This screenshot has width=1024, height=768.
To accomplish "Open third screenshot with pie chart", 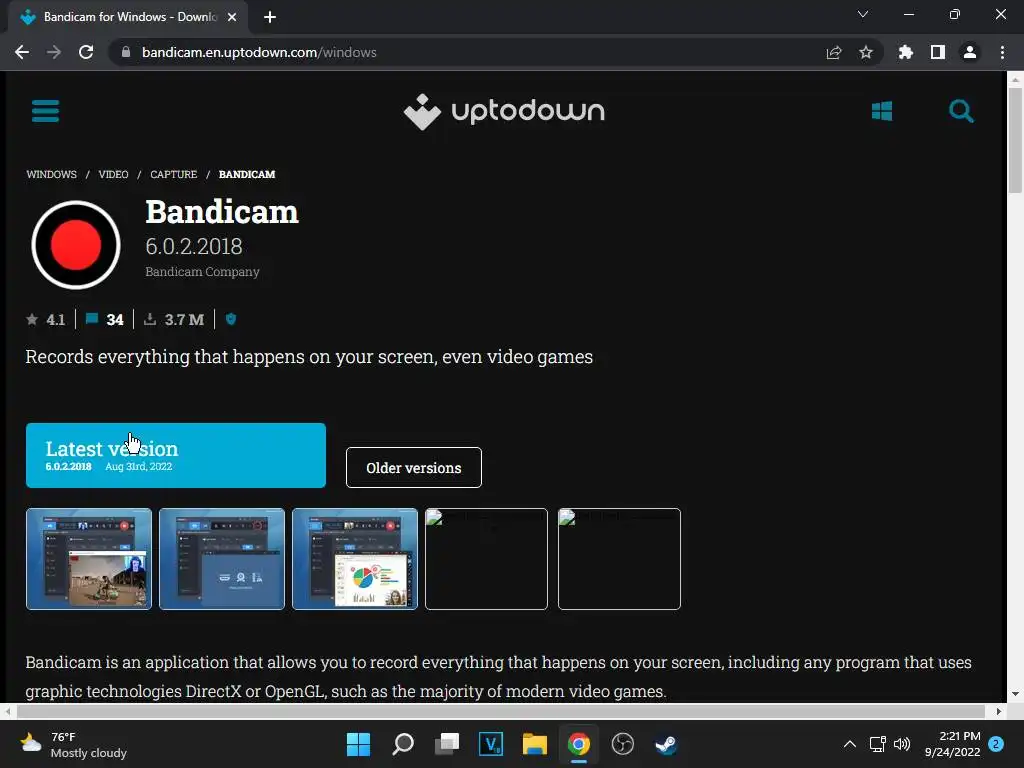I will pyautogui.click(x=355, y=559).
